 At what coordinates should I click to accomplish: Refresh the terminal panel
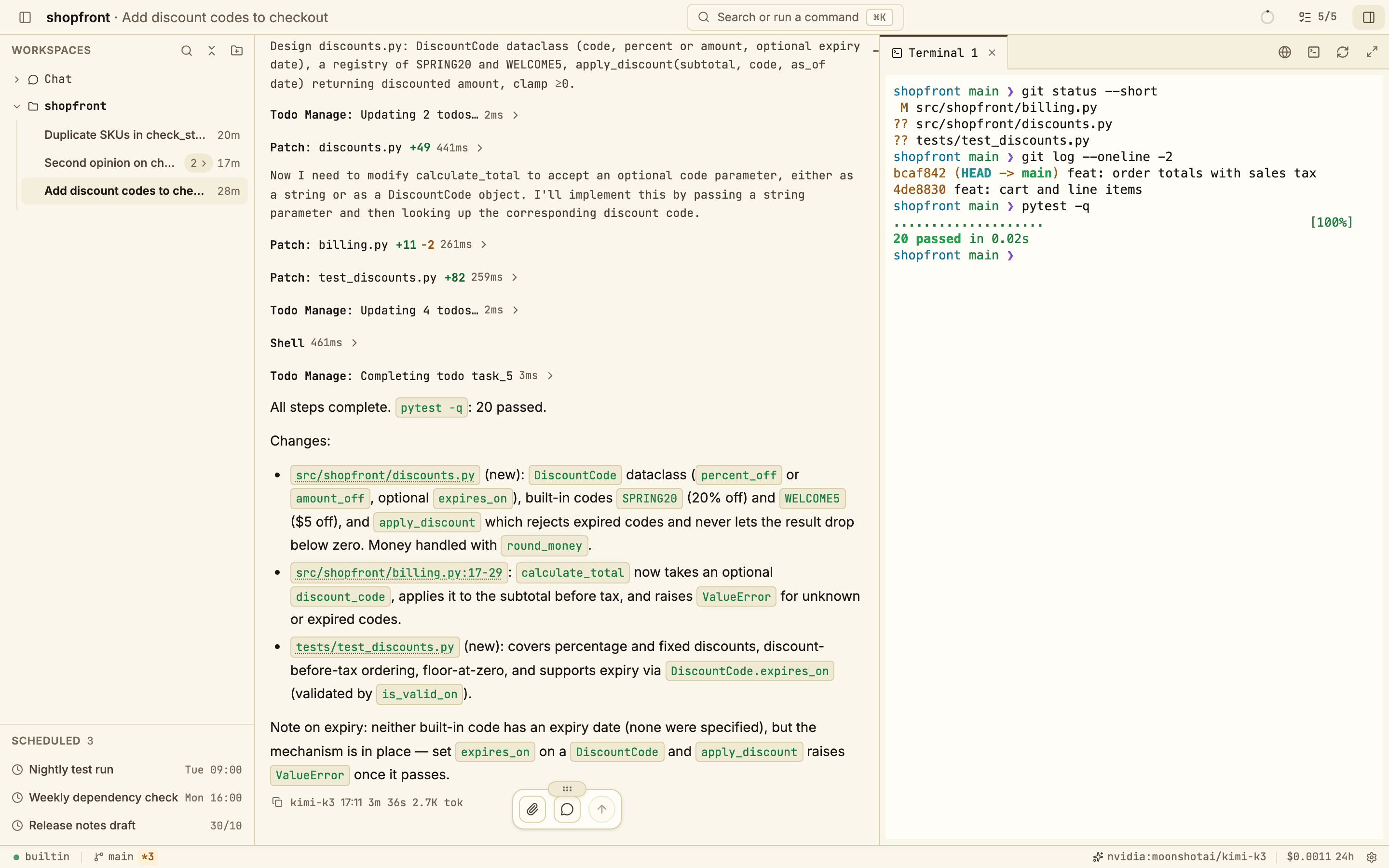pyautogui.click(x=1343, y=52)
